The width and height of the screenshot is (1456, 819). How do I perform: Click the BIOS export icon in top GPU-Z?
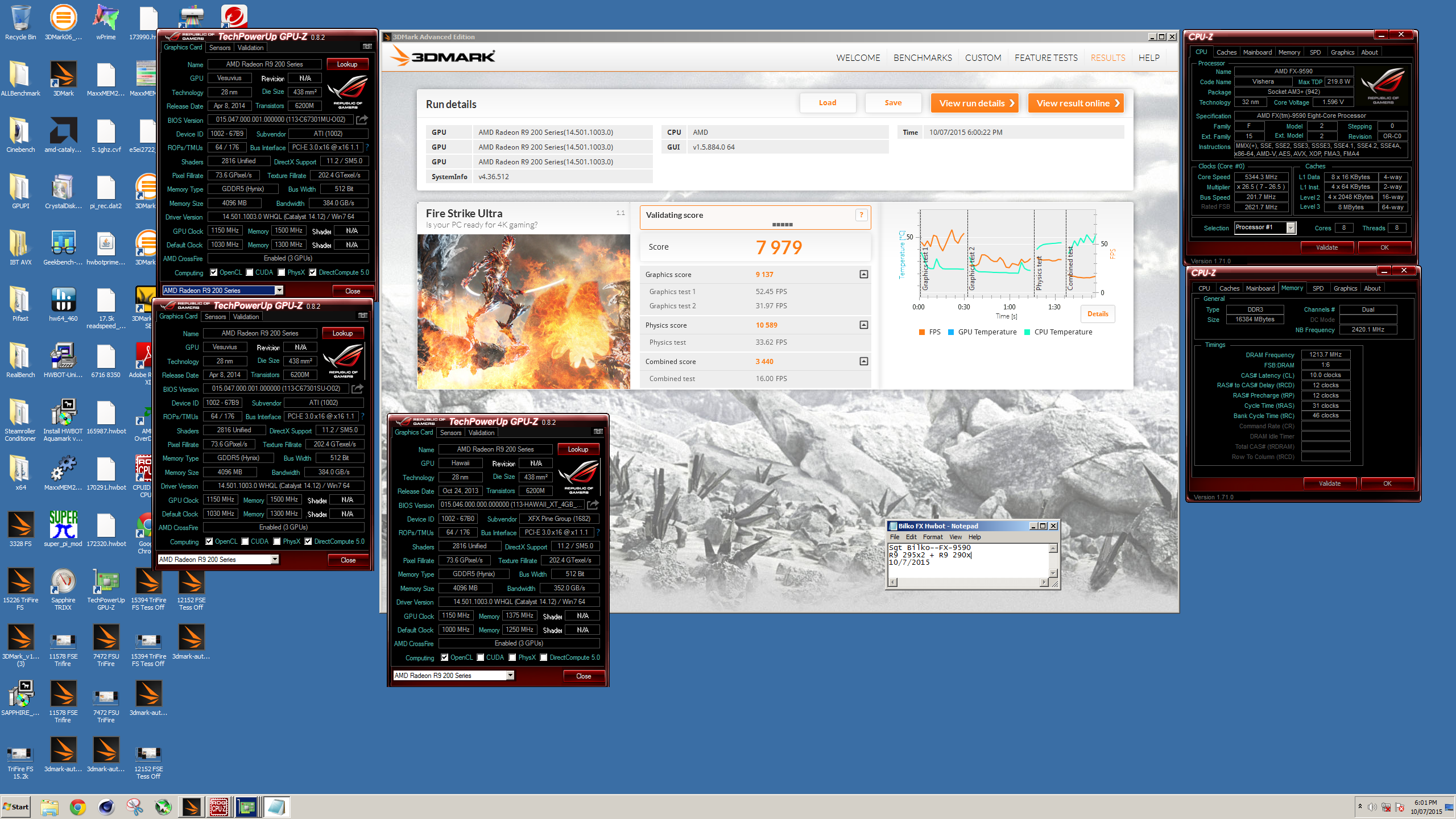pos(362,119)
